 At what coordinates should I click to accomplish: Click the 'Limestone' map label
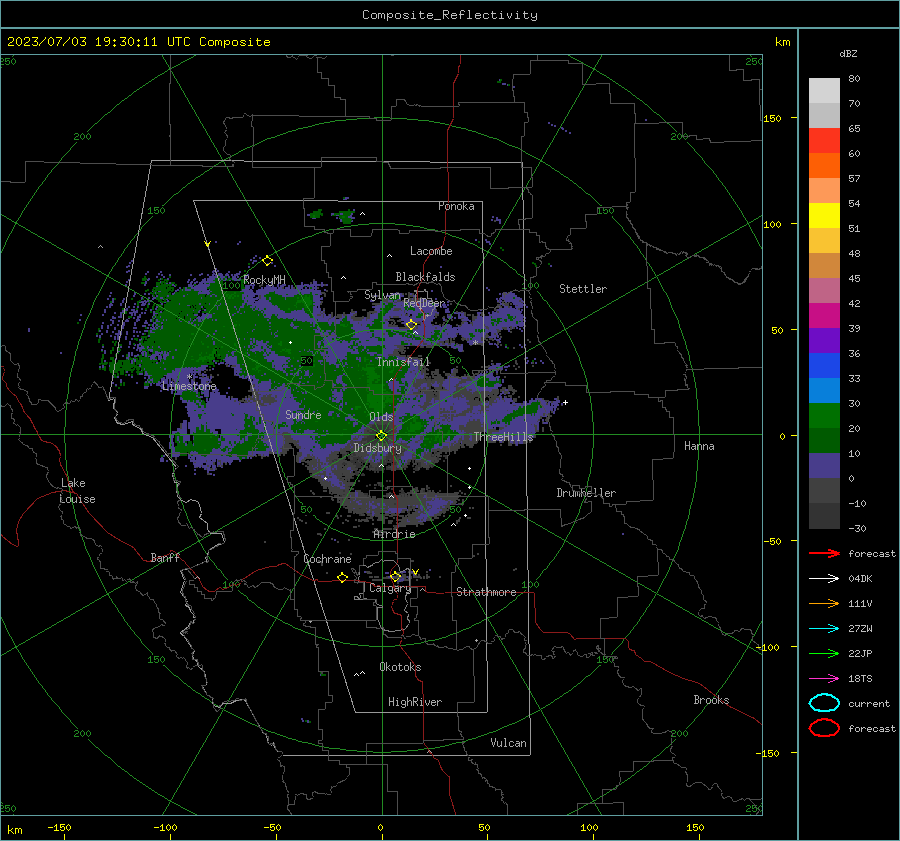pos(189,386)
